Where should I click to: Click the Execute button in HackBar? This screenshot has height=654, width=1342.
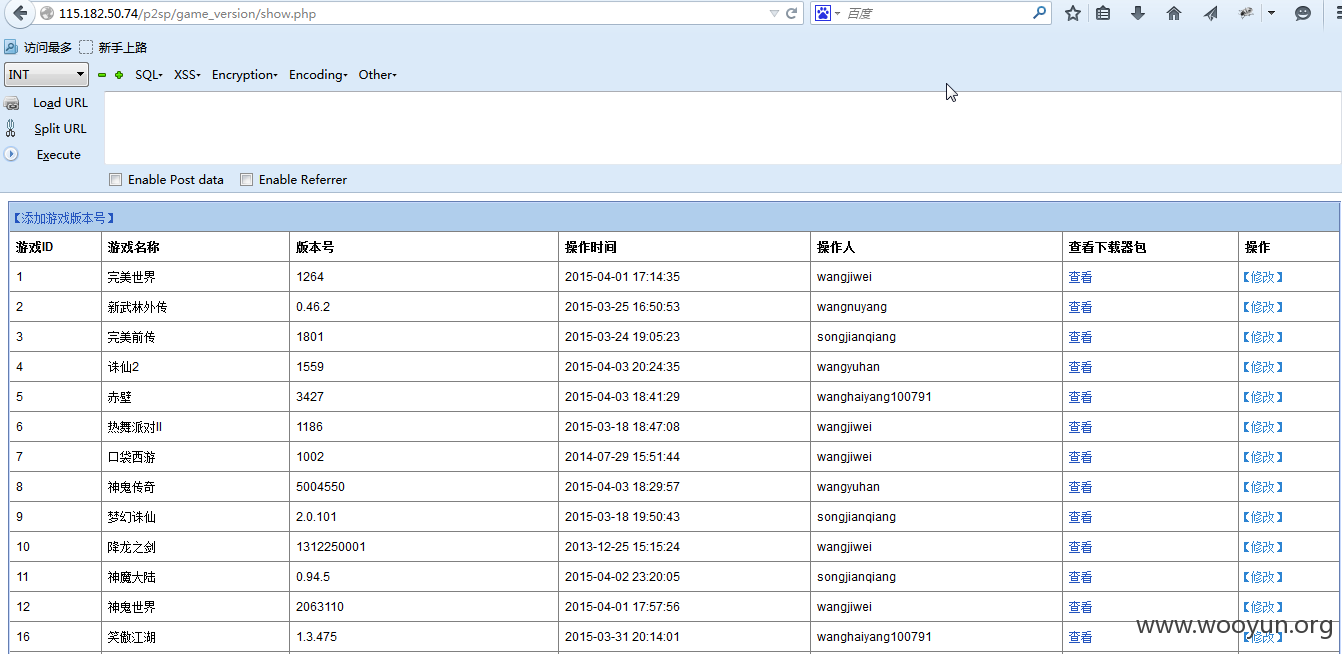click(x=58, y=155)
